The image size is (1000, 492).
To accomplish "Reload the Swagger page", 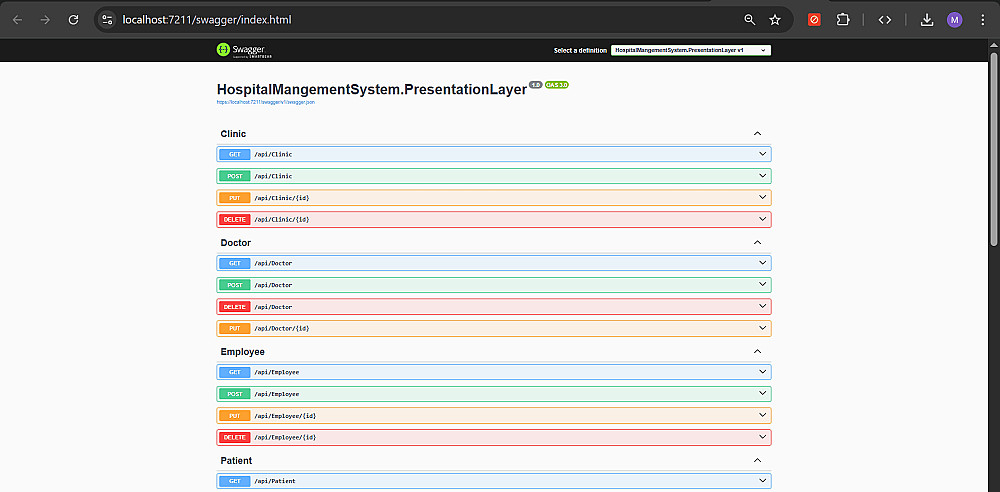I will point(73,20).
